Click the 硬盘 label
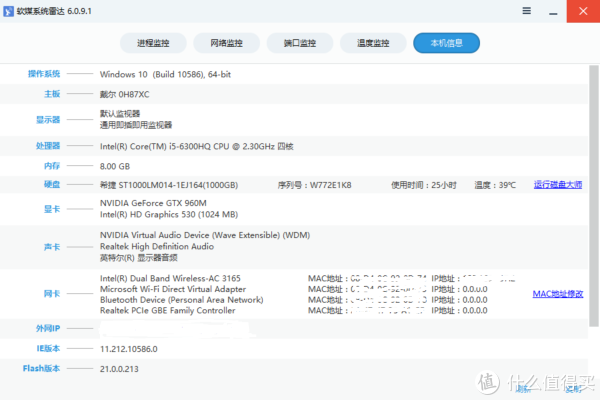 click(x=52, y=184)
